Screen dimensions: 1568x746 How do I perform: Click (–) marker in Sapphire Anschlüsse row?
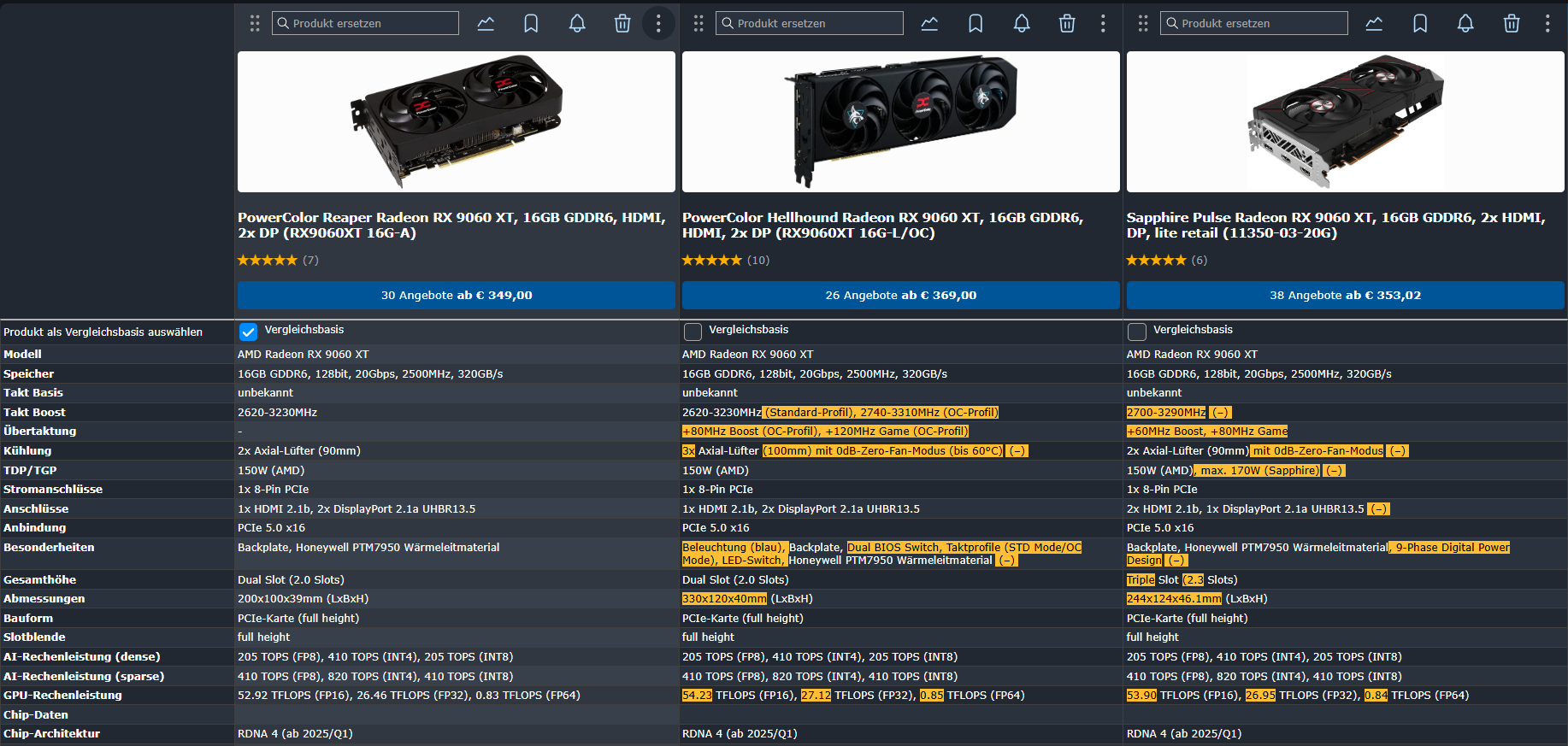[1378, 509]
